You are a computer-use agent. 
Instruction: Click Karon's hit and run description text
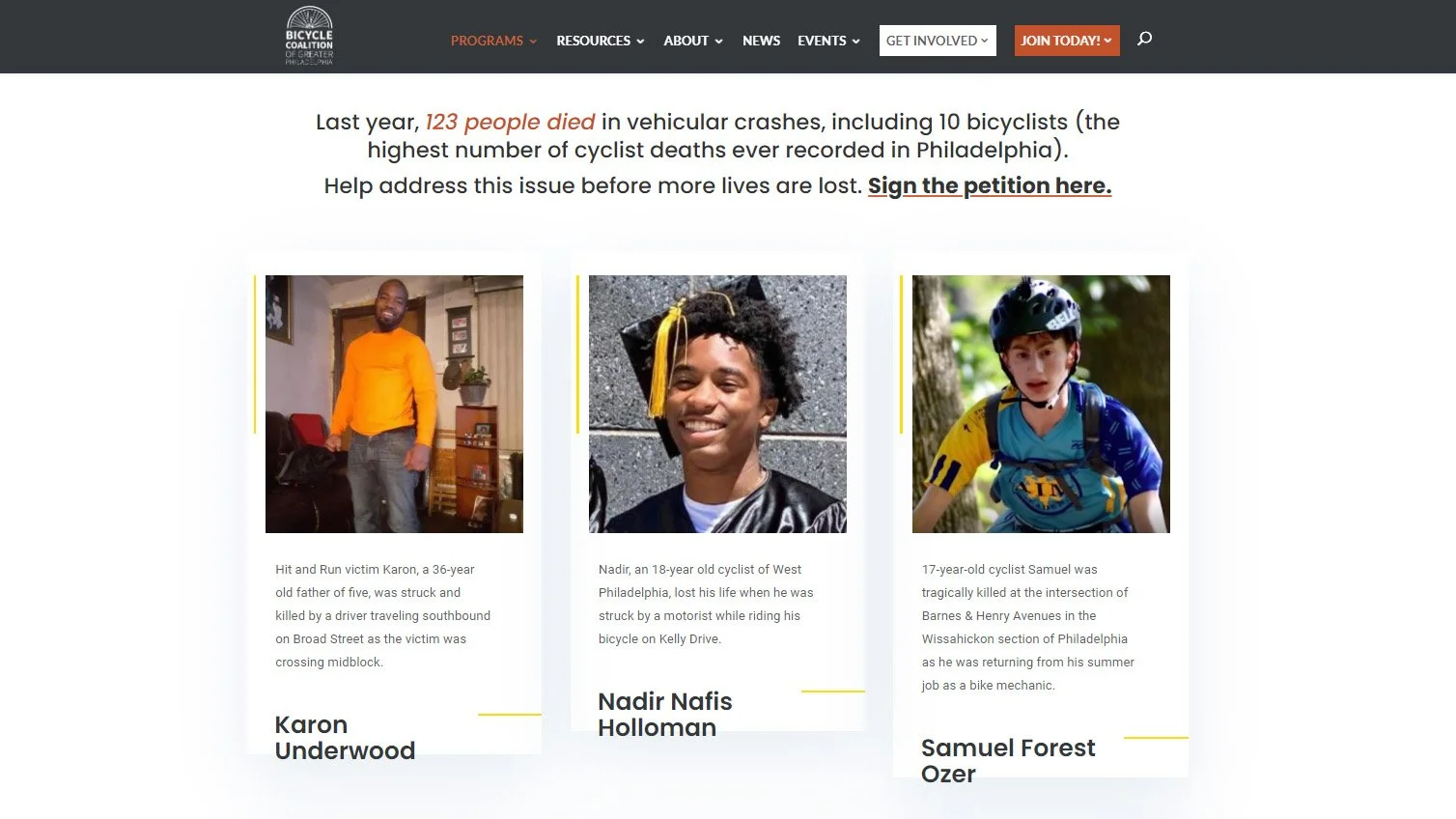pyautogui.click(x=382, y=616)
